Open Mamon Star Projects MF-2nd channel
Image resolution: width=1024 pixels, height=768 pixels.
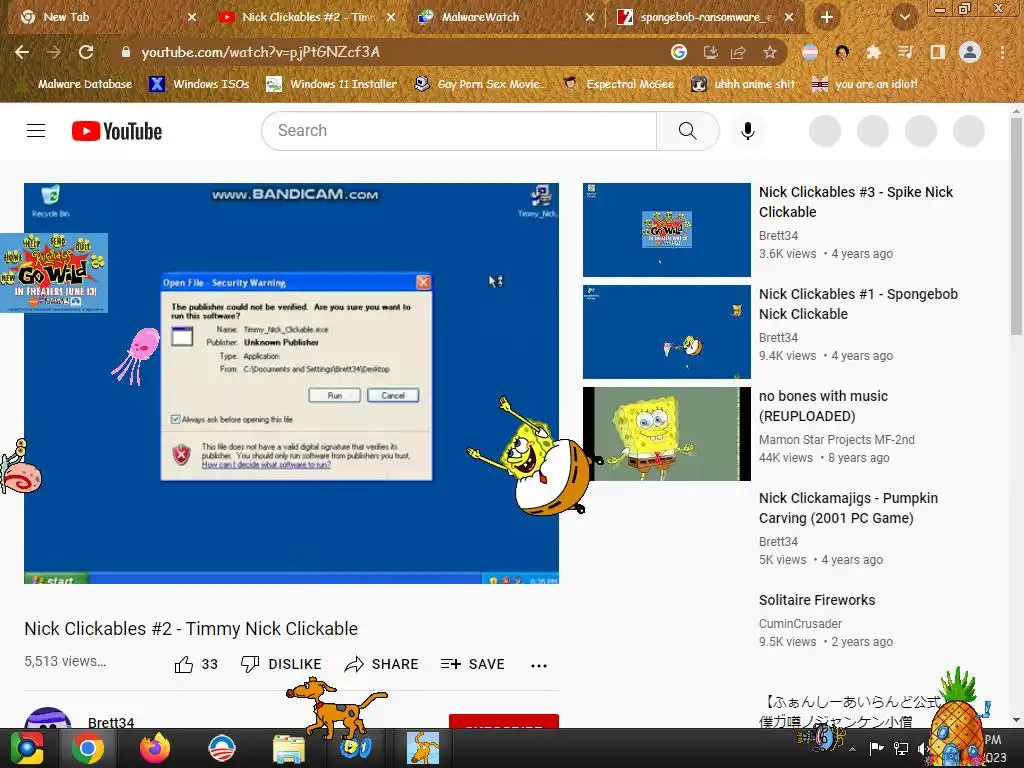pos(837,440)
